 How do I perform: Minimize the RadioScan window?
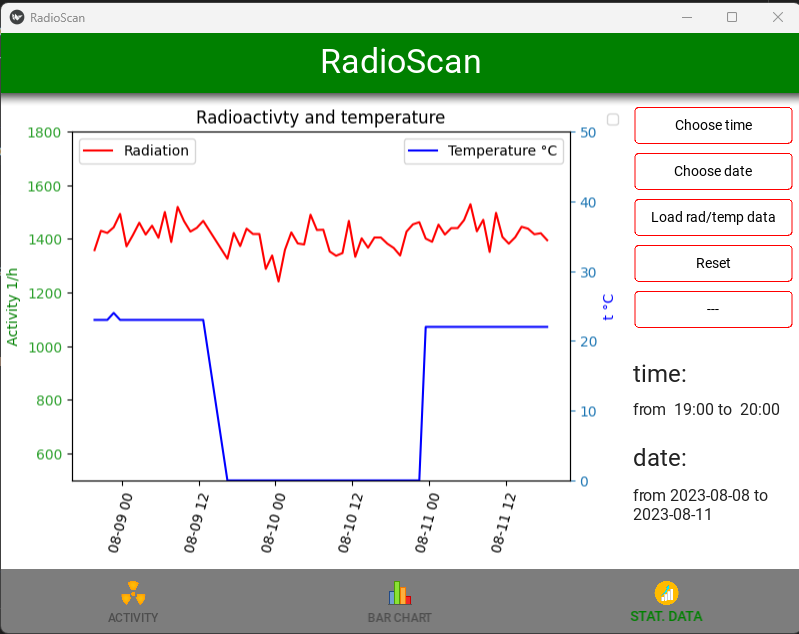point(687,17)
